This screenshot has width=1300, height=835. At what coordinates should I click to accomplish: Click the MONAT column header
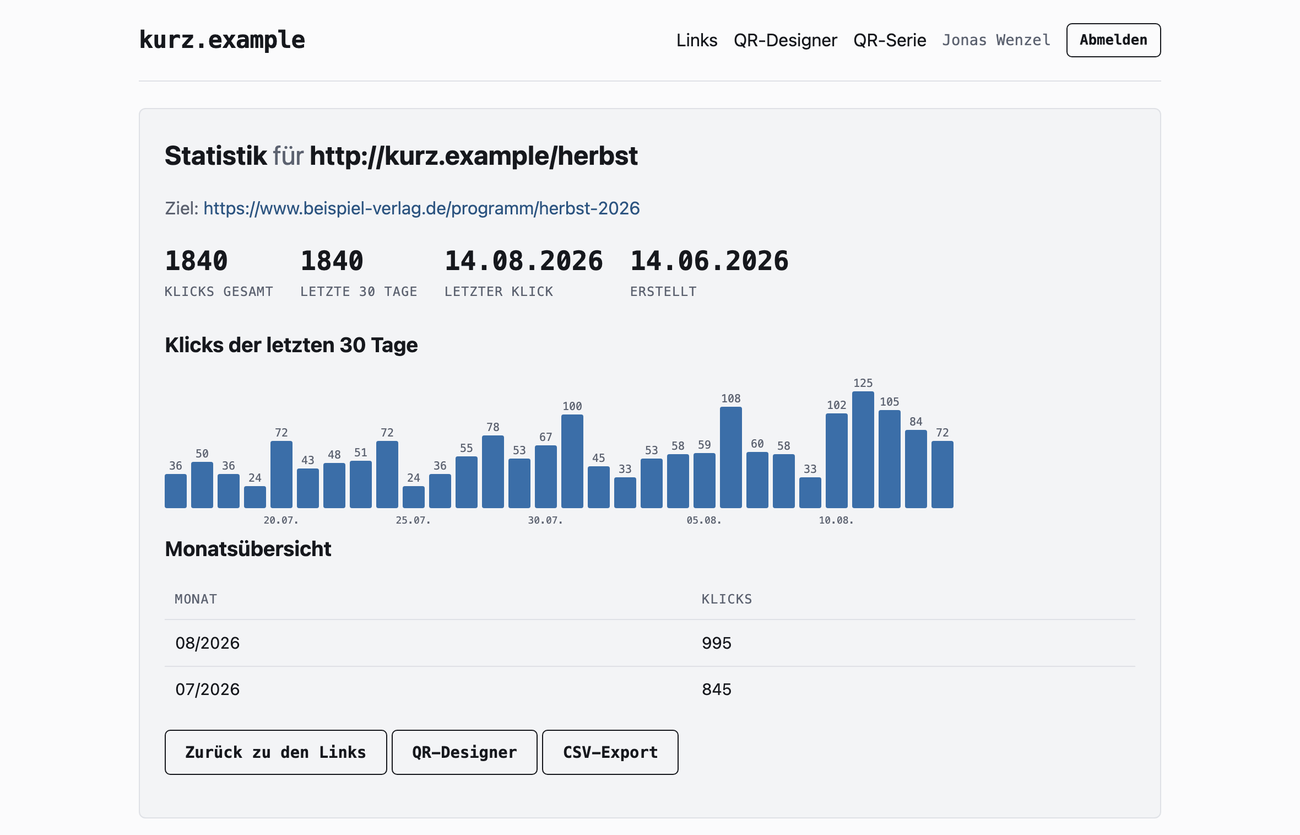click(x=196, y=599)
